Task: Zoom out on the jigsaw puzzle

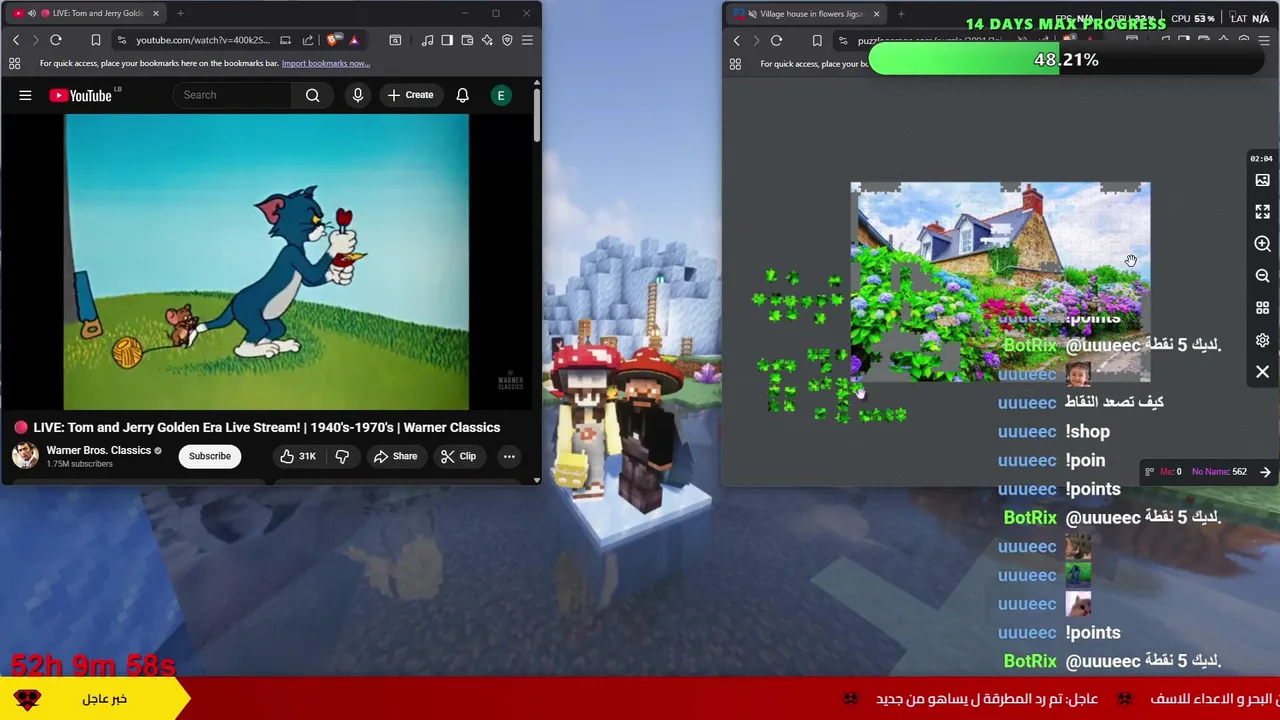Action: [x=1262, y=276]
